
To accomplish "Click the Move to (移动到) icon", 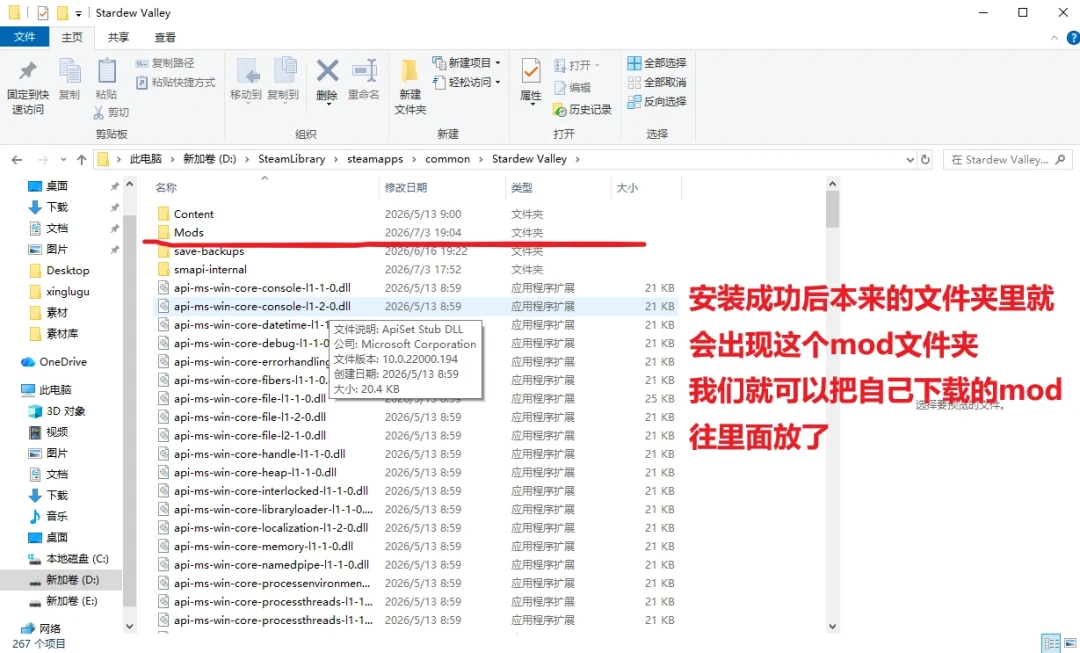I will point(246,72).
